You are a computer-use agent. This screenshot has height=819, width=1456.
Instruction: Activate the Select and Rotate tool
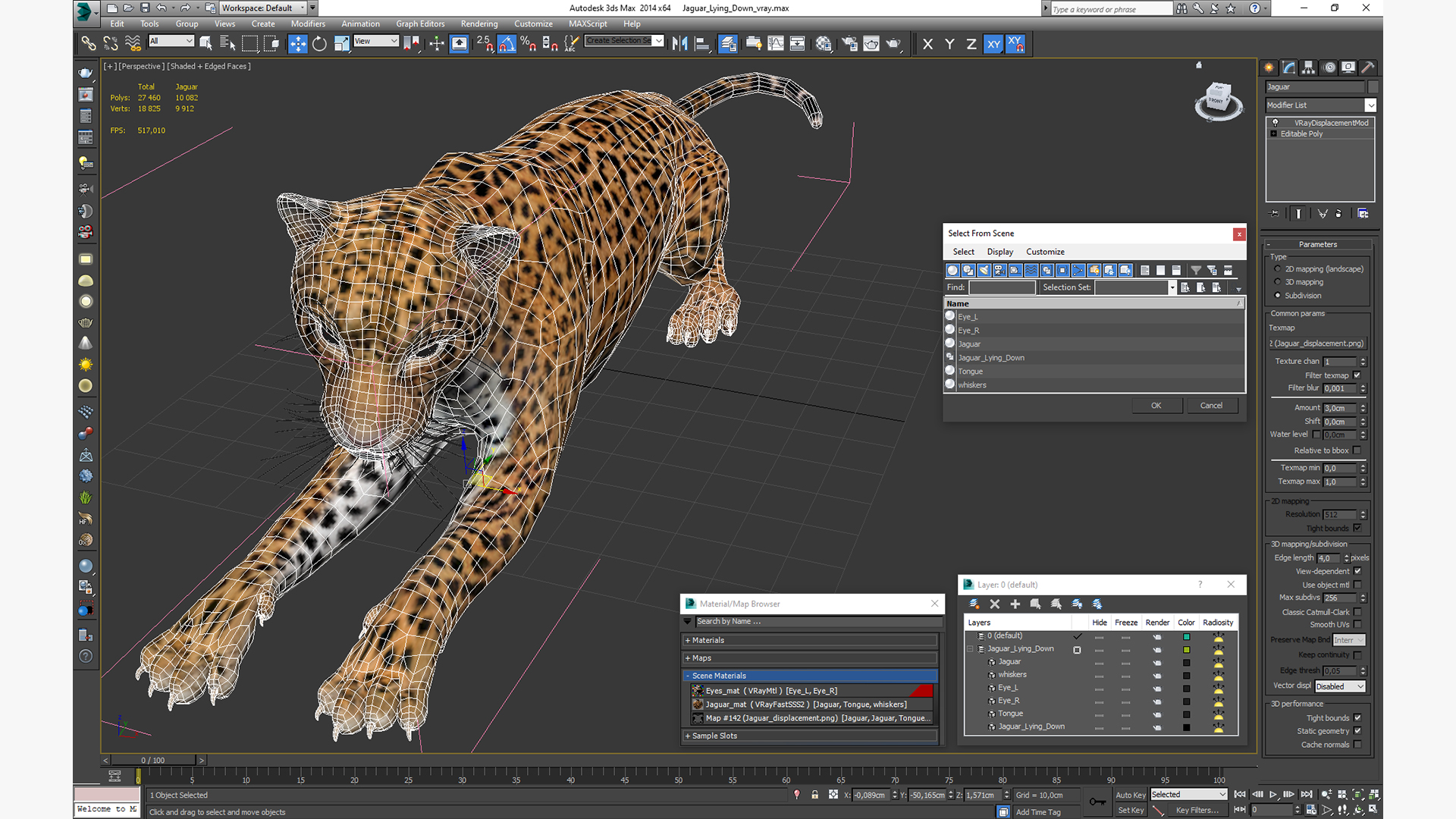coord(319,44)
